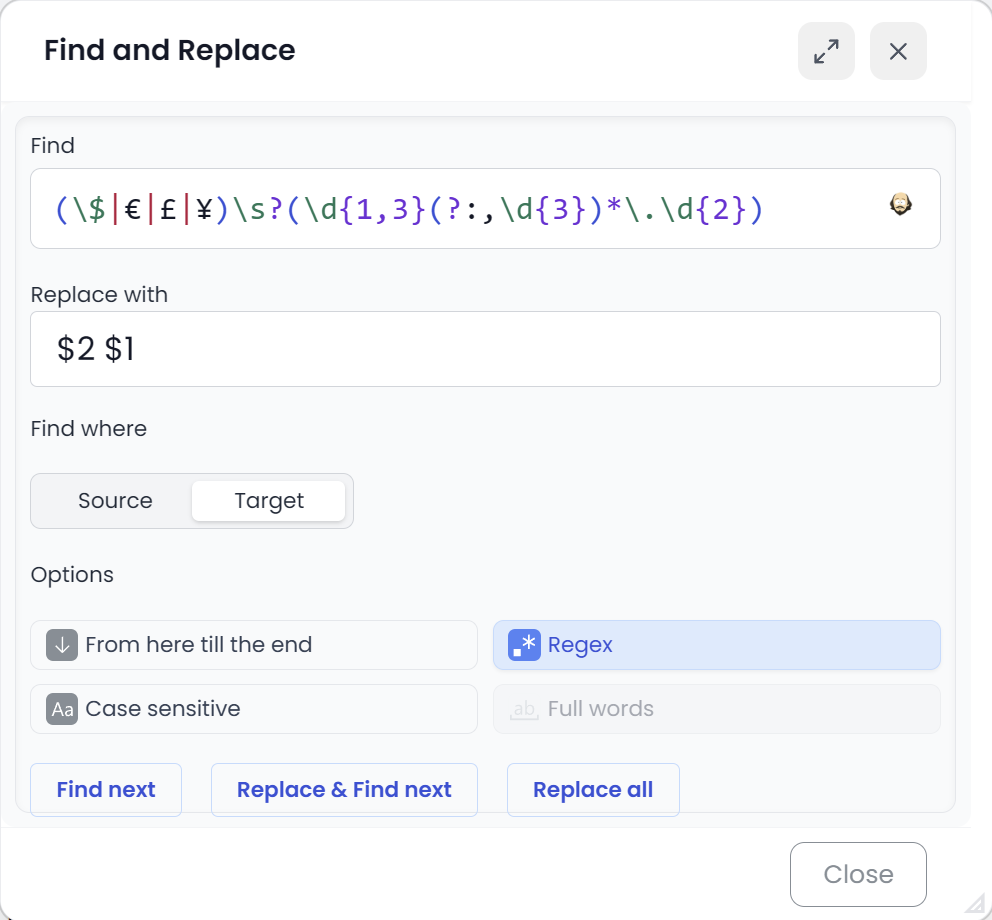The width and height of the screenshot is (992, 920).
Task: Click the Find next button
Action: pyautogui.click(x=105, y=789)
